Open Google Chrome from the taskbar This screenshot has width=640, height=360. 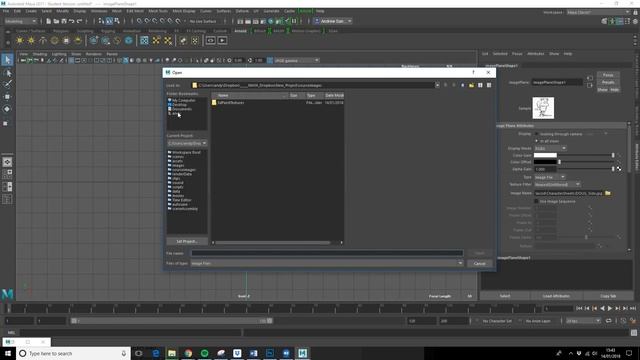click(188, 353)
